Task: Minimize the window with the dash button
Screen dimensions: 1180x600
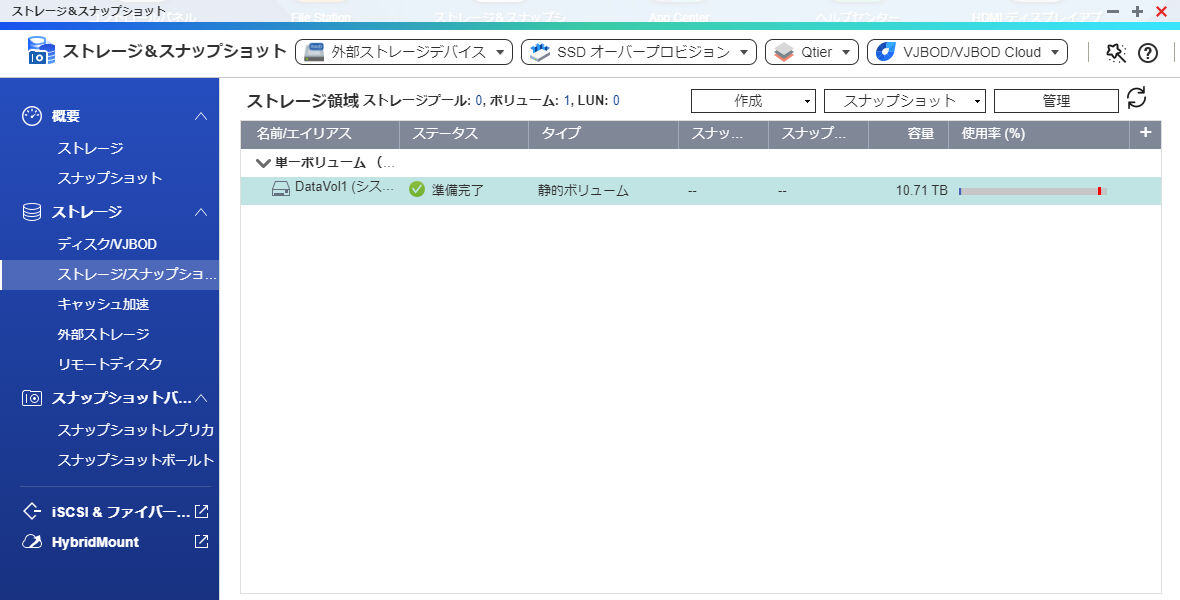Action: click(1114, 12)
